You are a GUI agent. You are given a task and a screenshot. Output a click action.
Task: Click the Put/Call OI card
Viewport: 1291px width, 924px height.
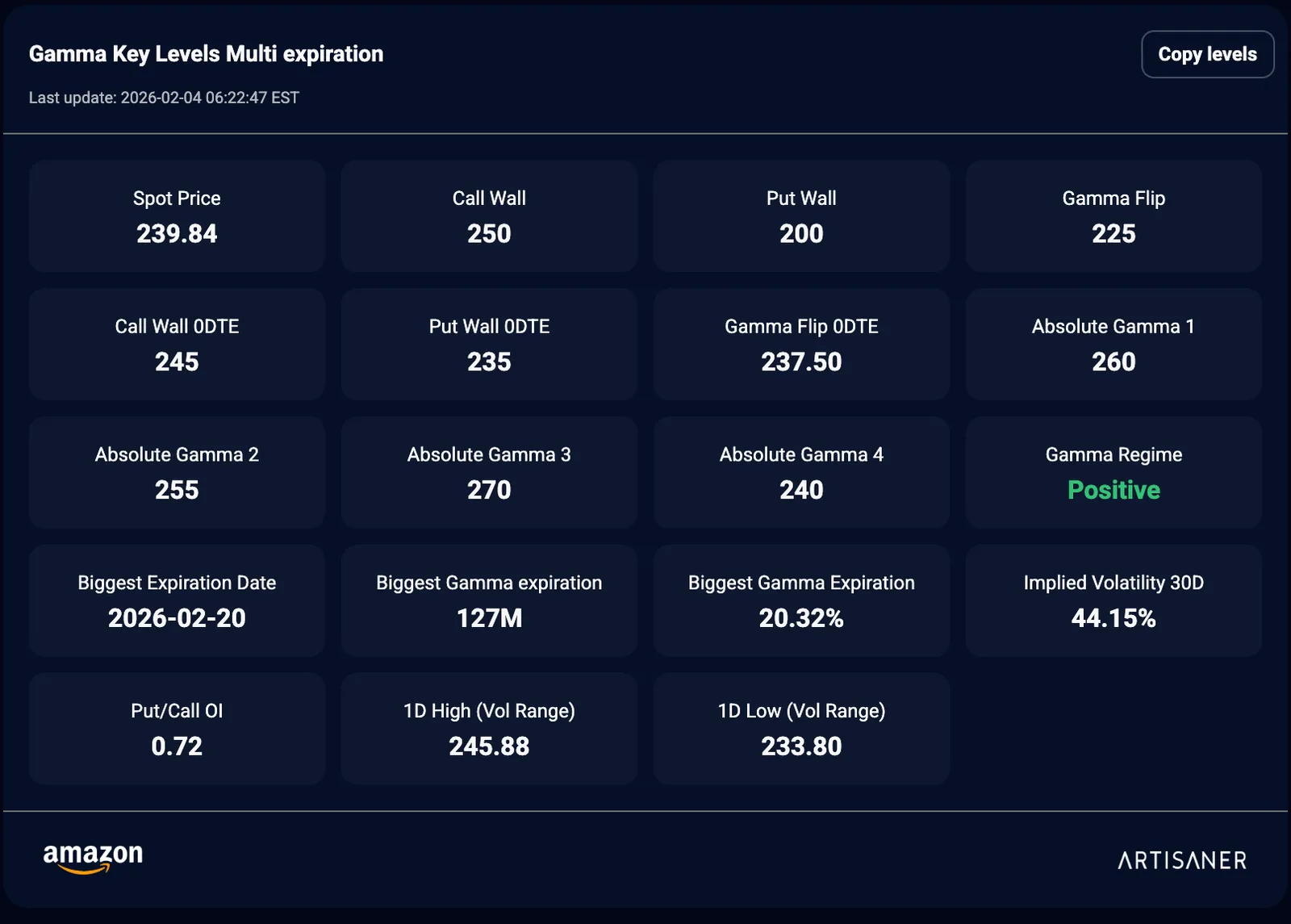click(x=177, y=729)
